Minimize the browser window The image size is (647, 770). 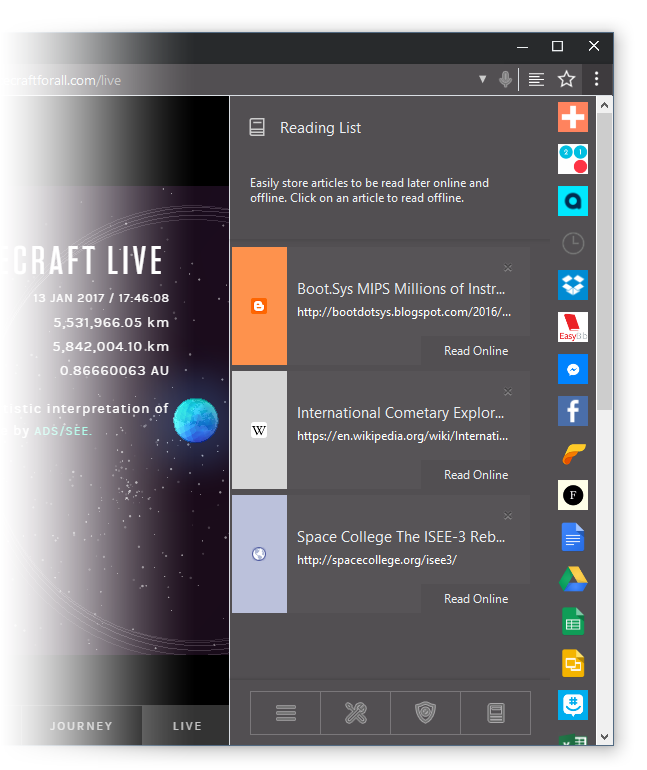522,47
